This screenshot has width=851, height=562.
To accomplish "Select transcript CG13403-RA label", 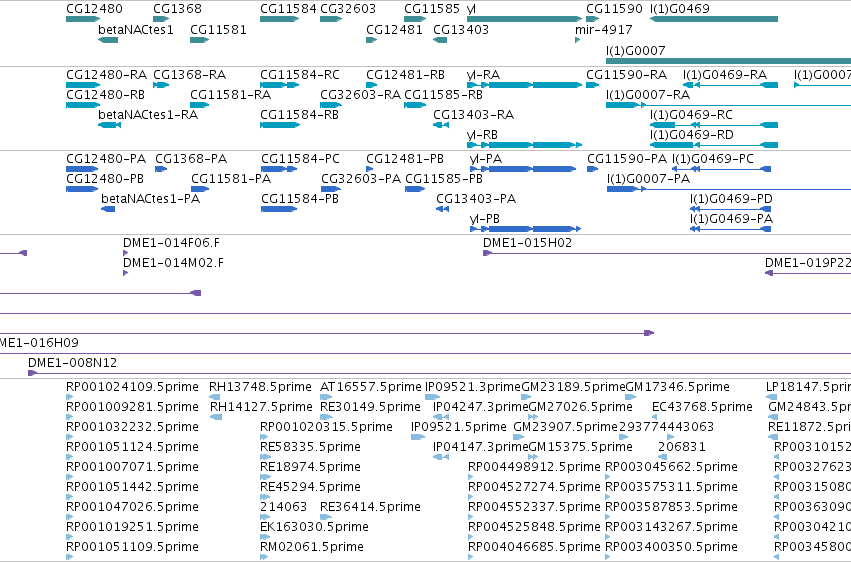I will 473,115.
